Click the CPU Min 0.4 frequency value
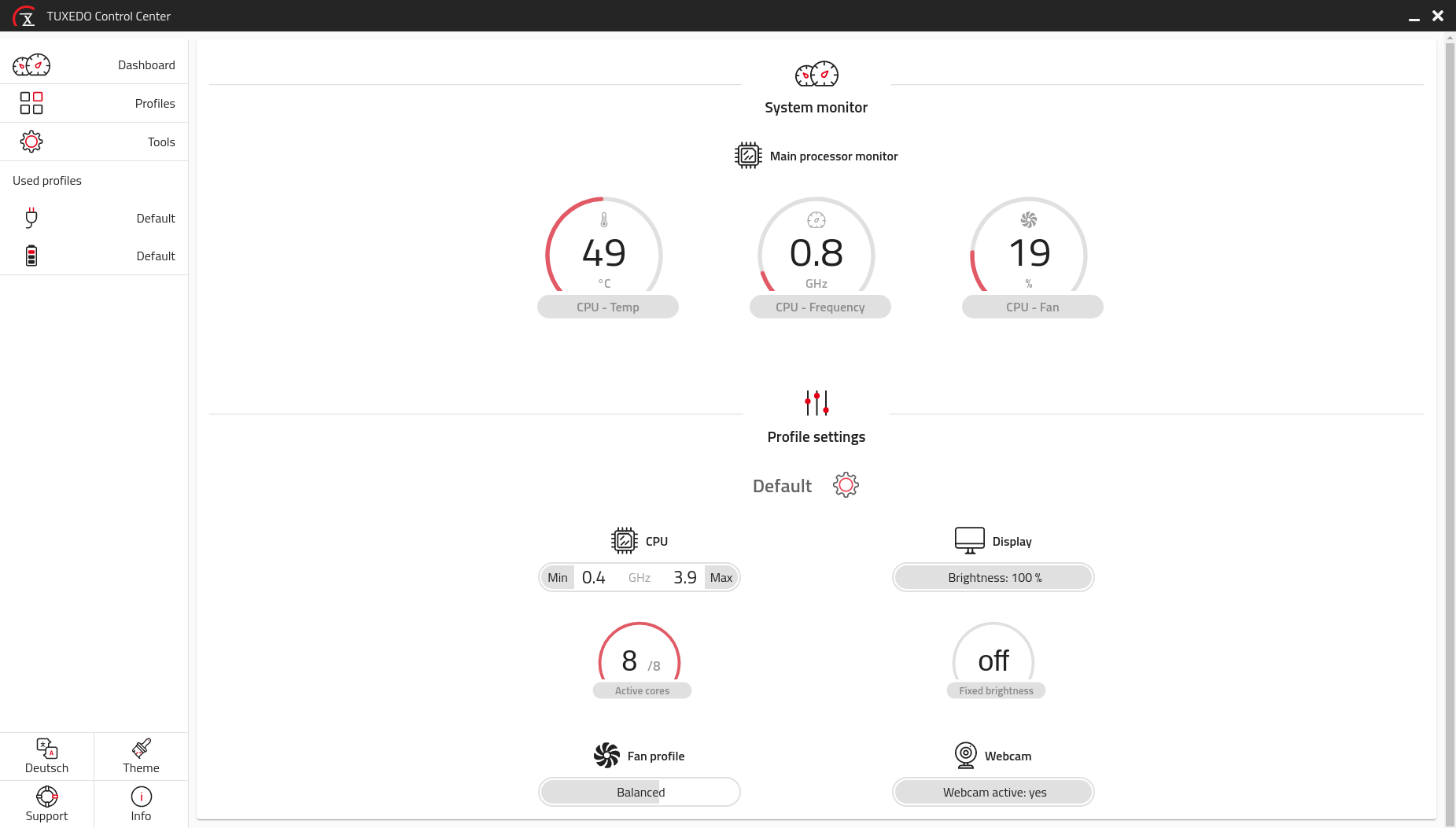This screenshot has height=828, width=1456. point(594,577)
